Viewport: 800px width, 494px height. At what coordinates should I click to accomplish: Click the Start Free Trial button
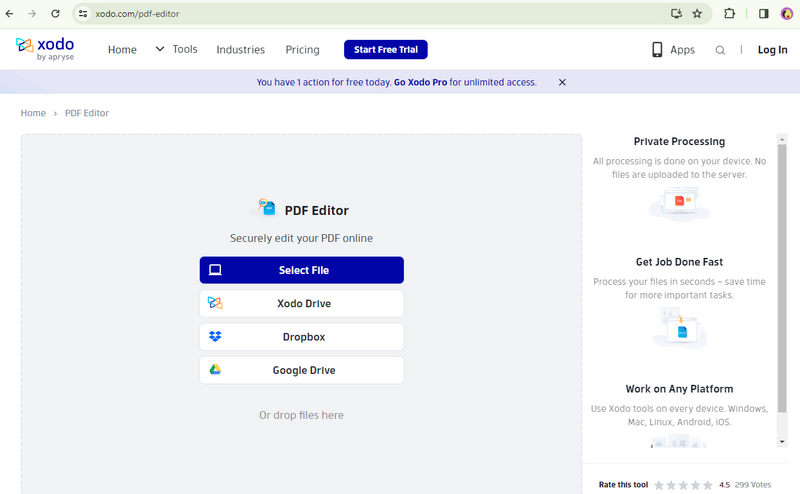386,50
